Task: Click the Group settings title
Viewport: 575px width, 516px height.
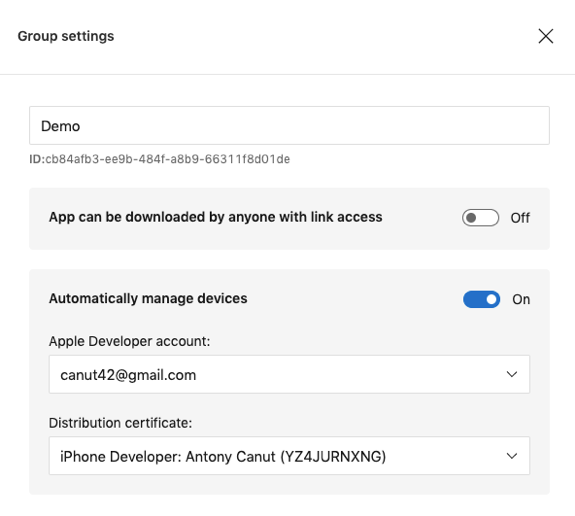Action: click(x=66, y=36)
